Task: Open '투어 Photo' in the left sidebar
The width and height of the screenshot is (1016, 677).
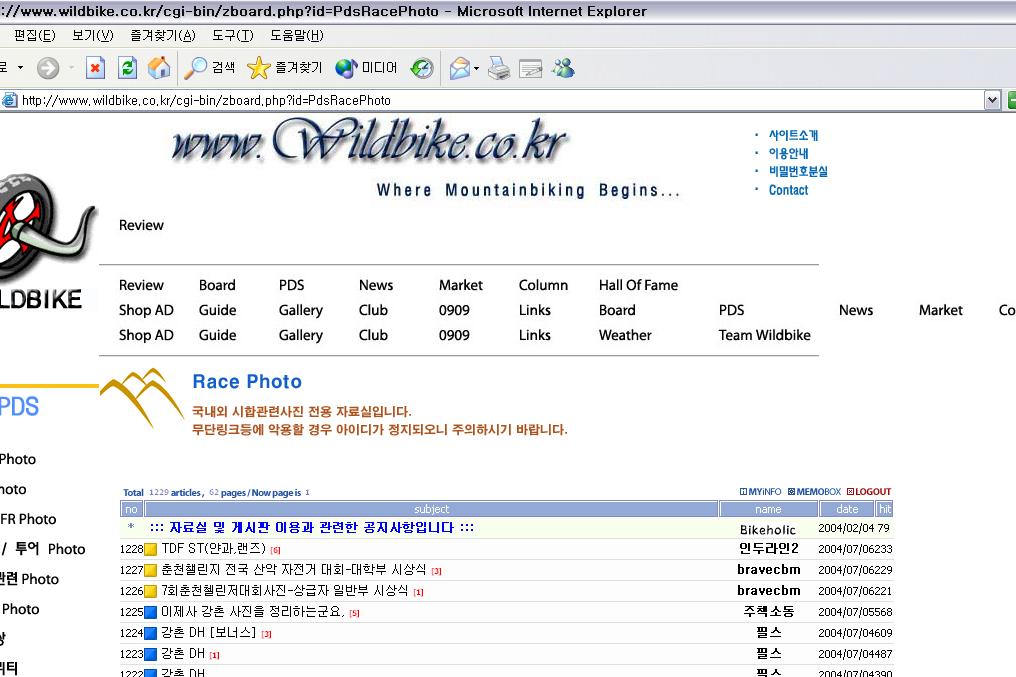Action: (x=50, y=549)
